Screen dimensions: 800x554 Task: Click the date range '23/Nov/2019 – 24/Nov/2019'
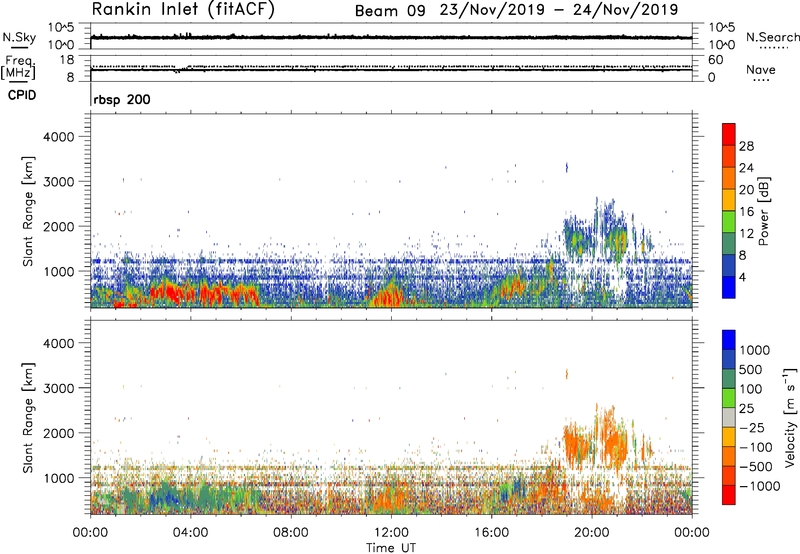tap(559, 10)
